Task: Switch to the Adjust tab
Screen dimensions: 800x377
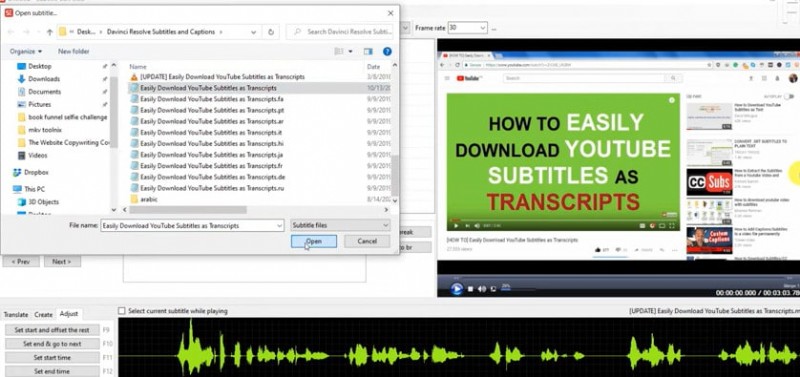Action: (x=69, y=314)
